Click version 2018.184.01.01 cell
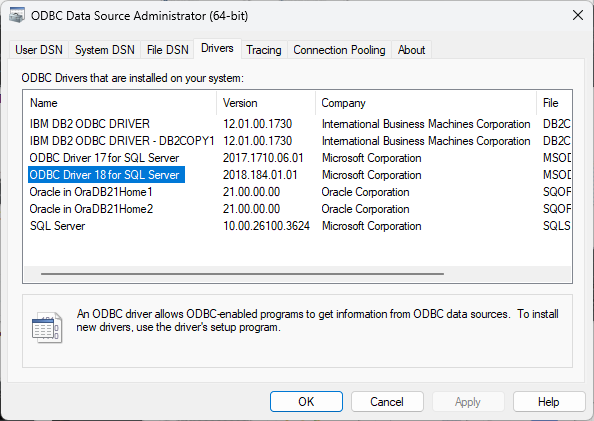Screen dimensions: 594x421 260,175
